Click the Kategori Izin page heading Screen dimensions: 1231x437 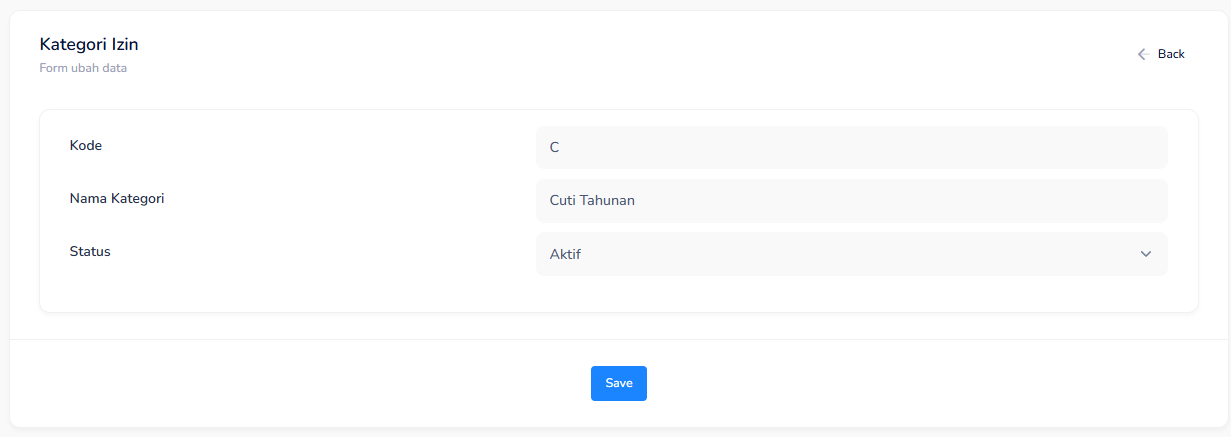[89, 44]
